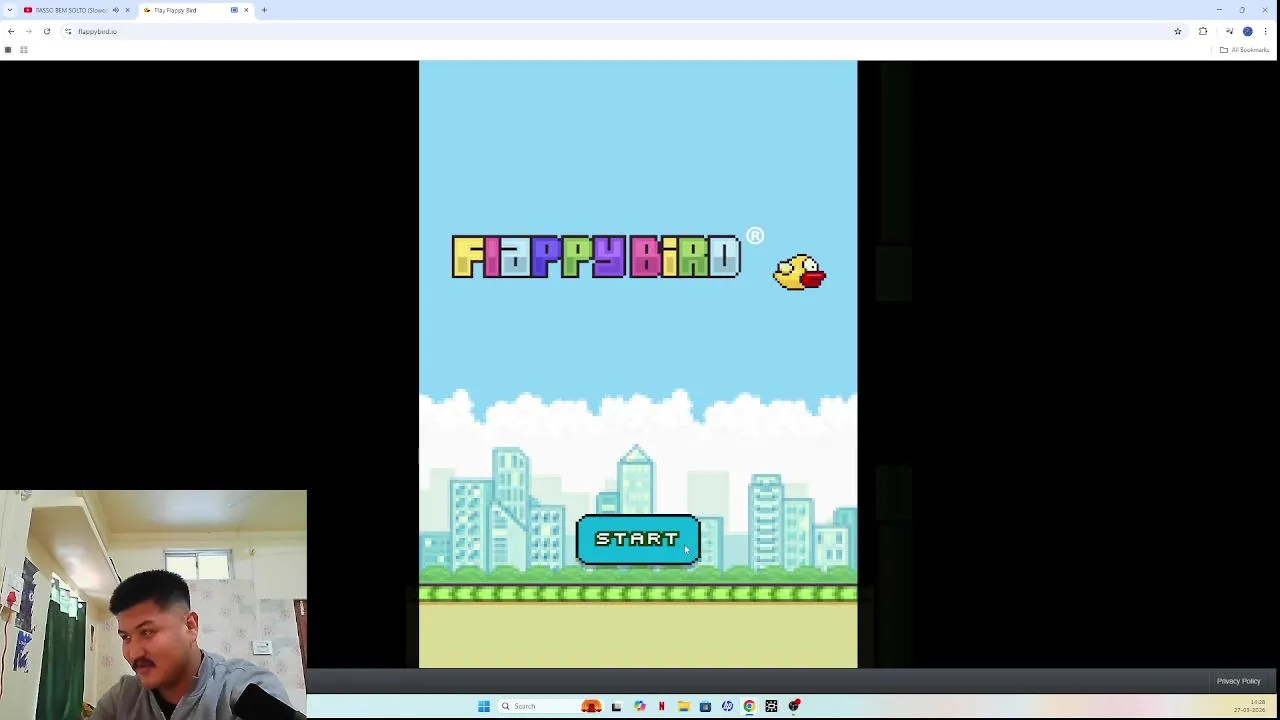Open the Windows Start menu

click(x=484, y=706)
